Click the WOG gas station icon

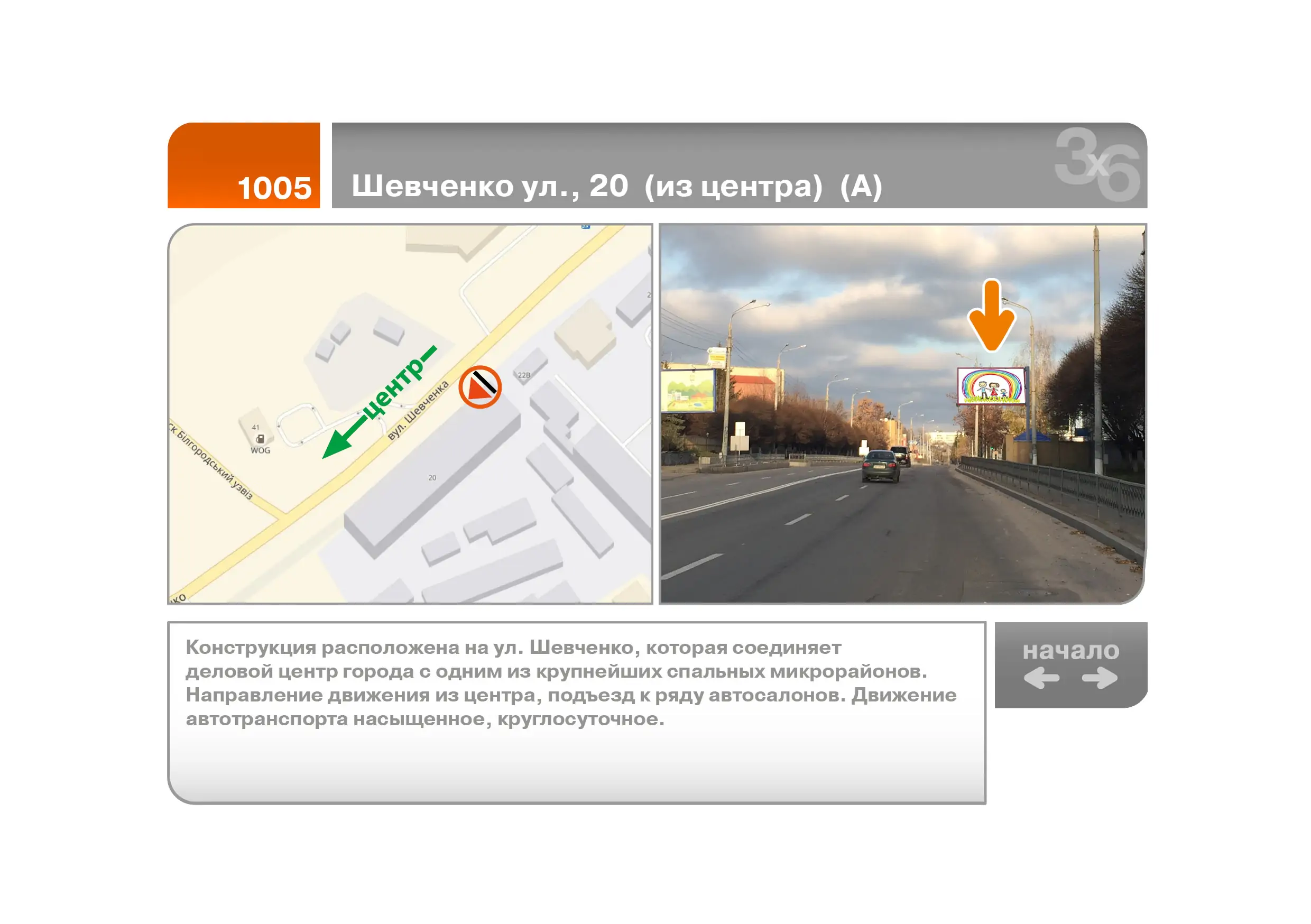click(260, 439)
